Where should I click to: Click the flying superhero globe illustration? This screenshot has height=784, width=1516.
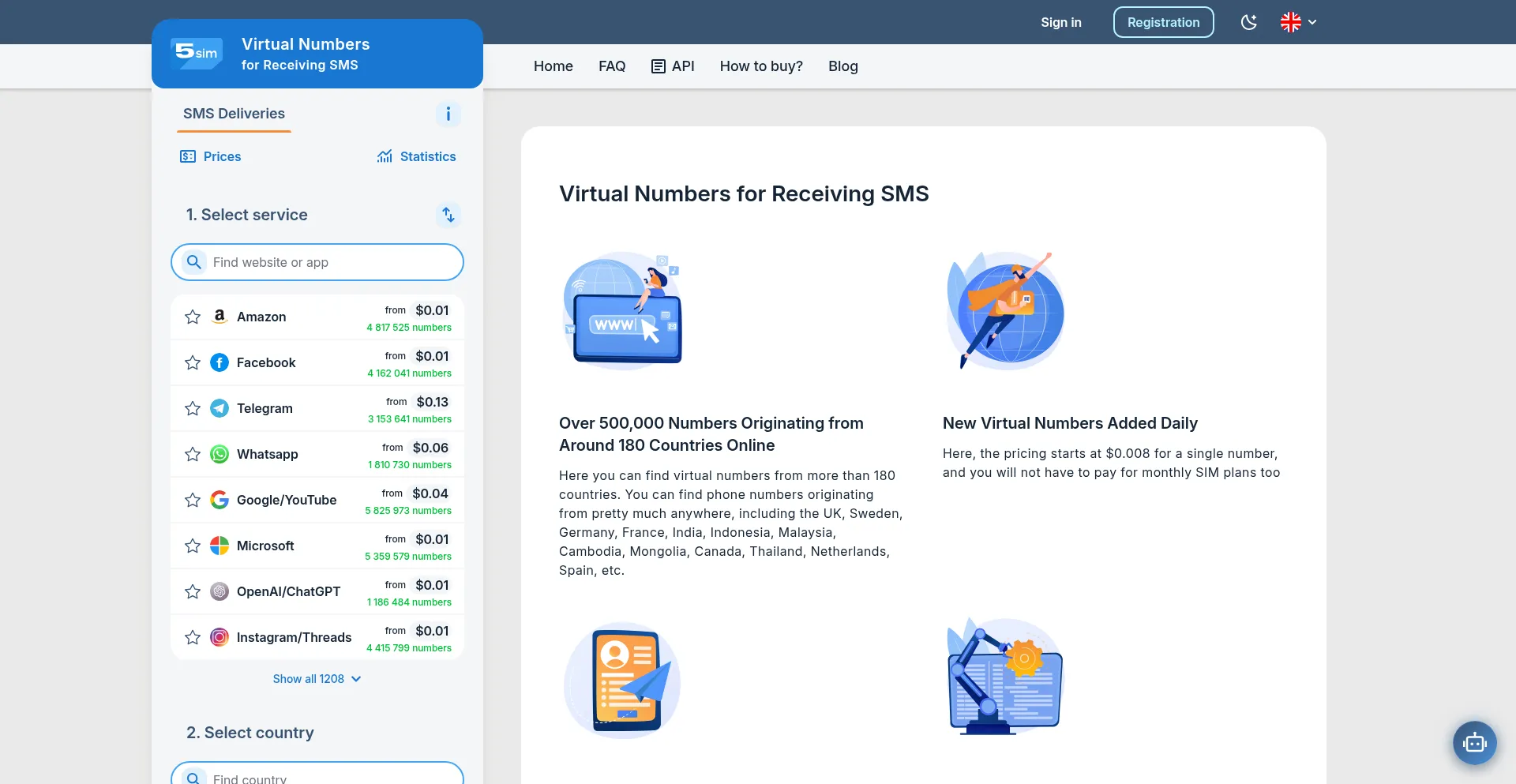pos(1005,310)
